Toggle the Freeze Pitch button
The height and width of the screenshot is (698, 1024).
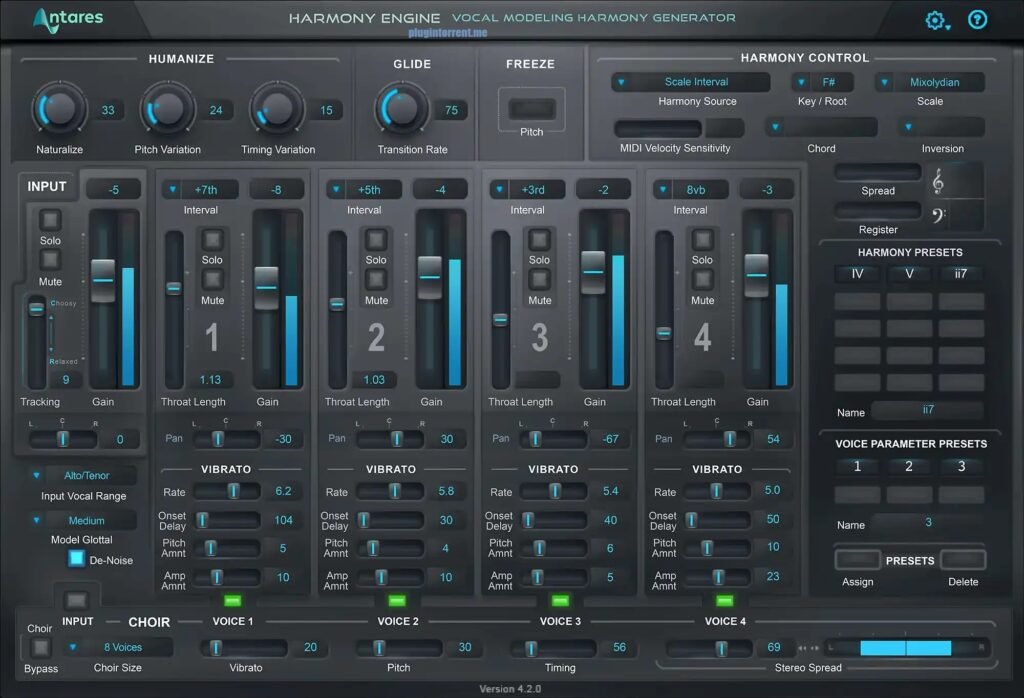[x=532, y=108]
